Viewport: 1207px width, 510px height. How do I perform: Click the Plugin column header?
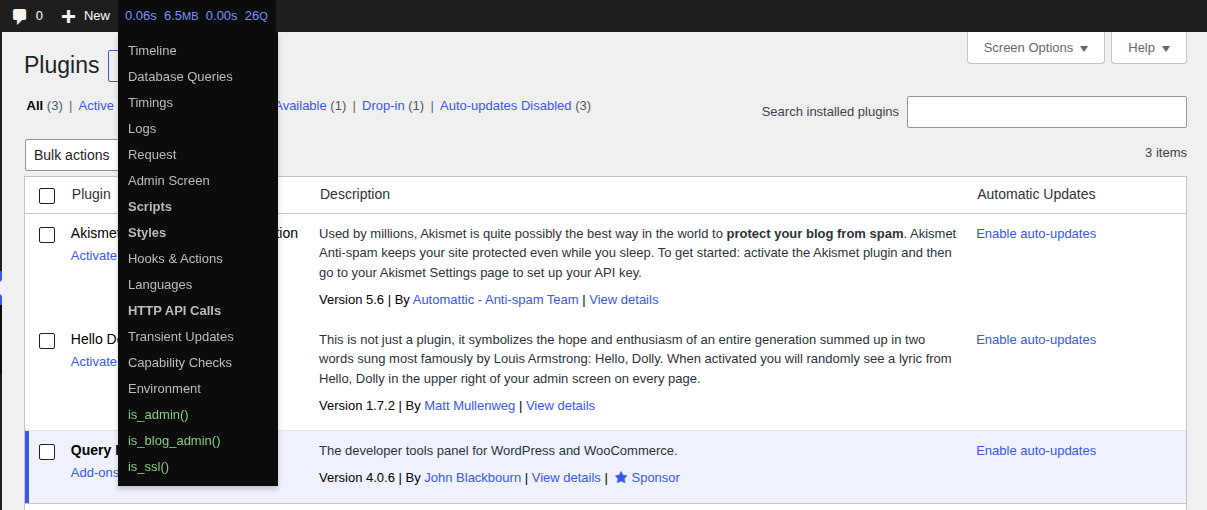coord(91,194)
